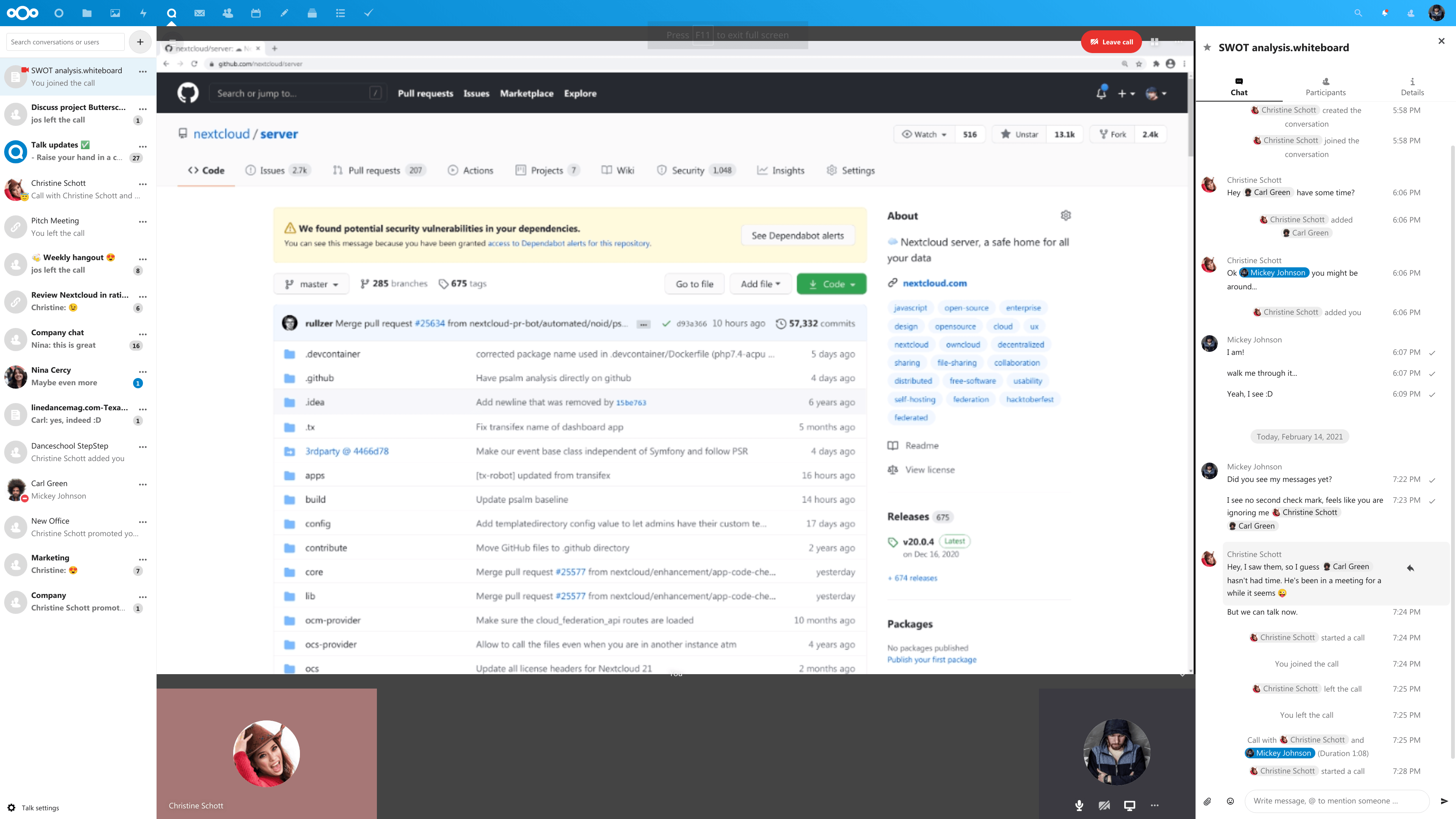Open the Add file dropdown
The height and width of the screenshot is (819, 1456).
(x=760, y=284)
